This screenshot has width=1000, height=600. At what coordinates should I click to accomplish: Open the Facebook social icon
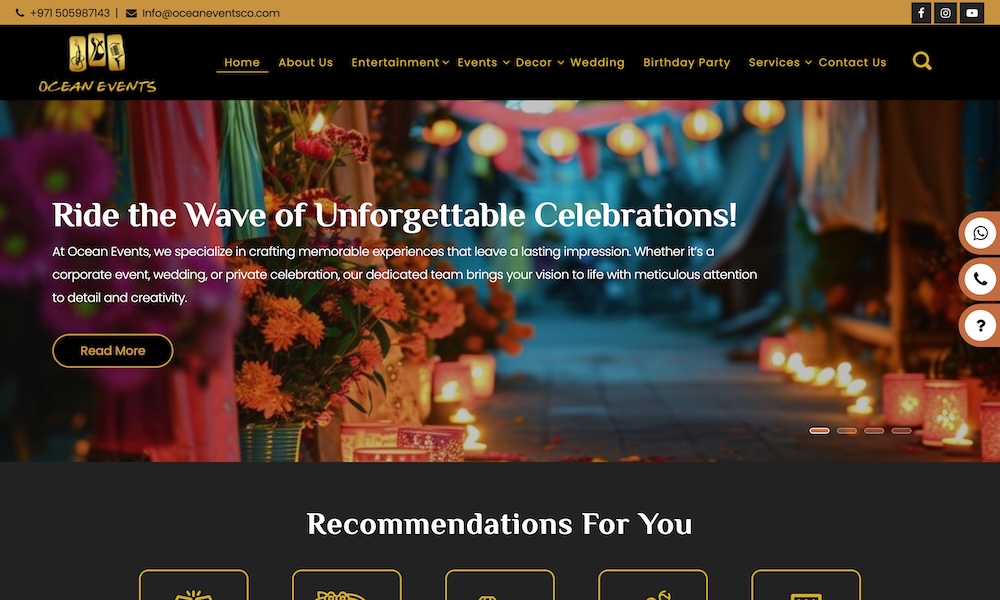click(921, 13)
